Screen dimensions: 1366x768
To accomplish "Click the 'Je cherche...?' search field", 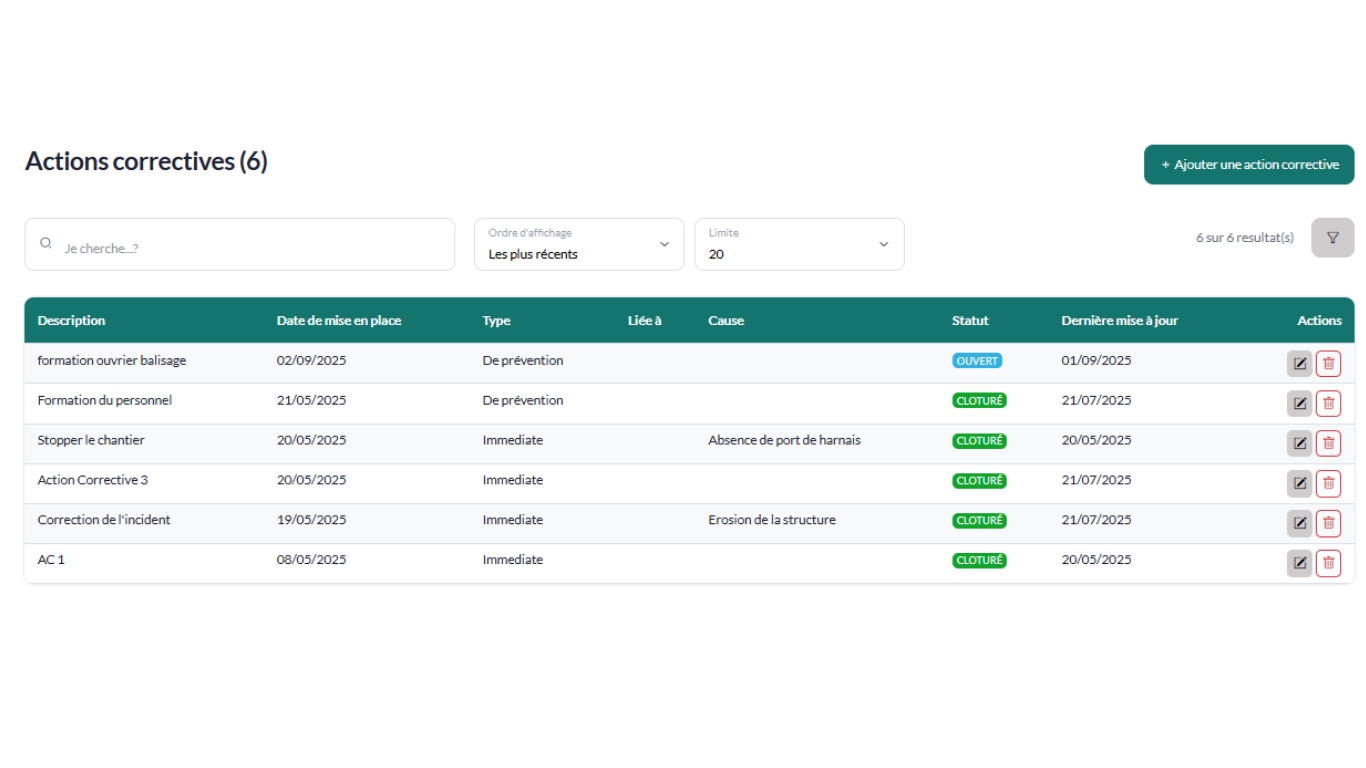I will pos(240,245).
